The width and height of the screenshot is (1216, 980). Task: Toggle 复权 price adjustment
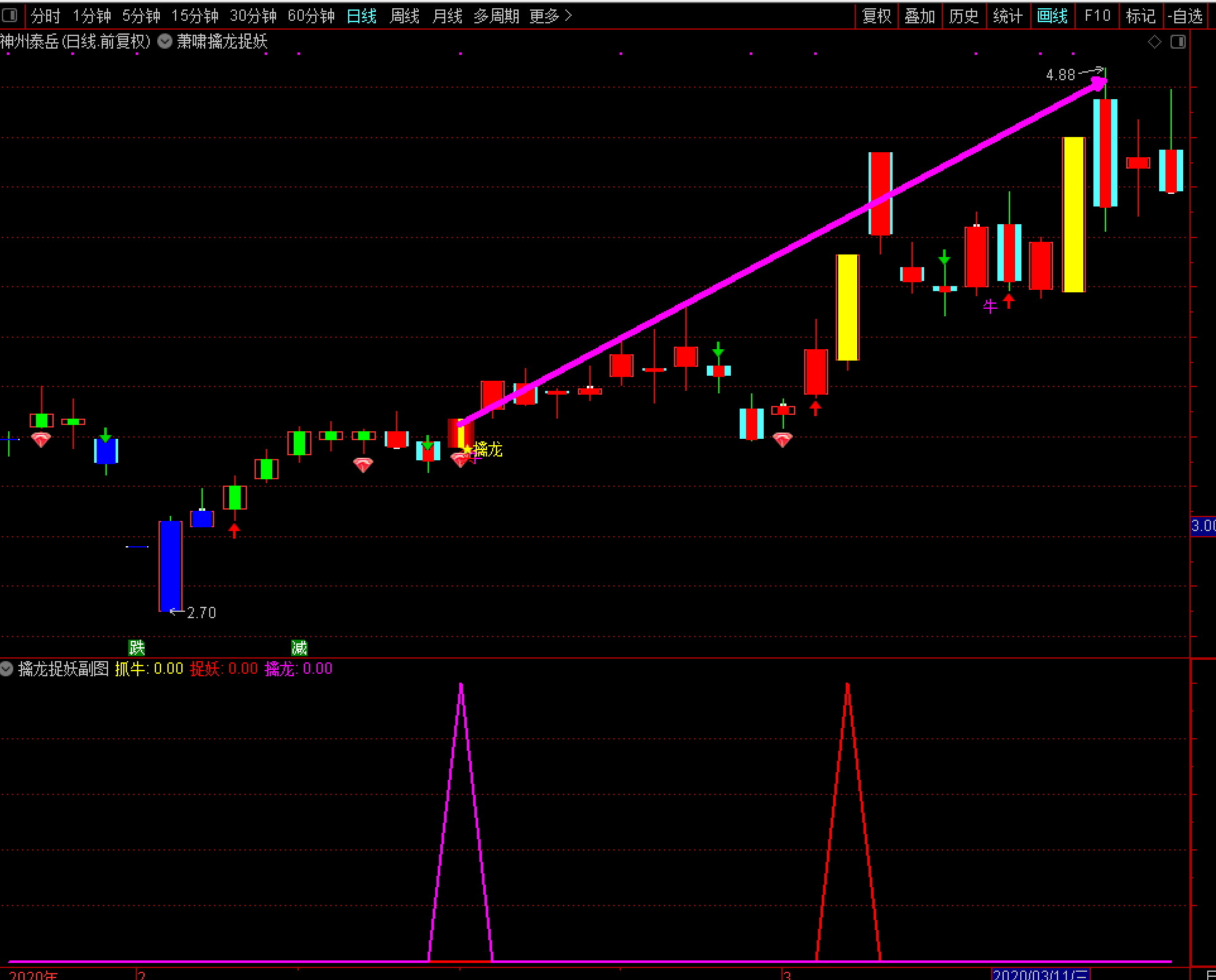tap(876, 16)
